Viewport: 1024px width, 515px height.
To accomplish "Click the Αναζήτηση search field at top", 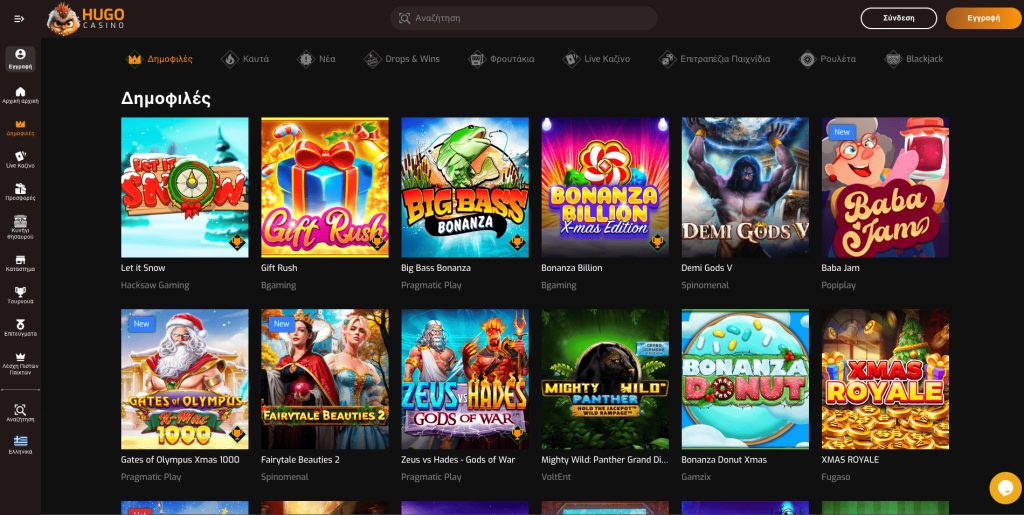I will [x=523, y=18].
